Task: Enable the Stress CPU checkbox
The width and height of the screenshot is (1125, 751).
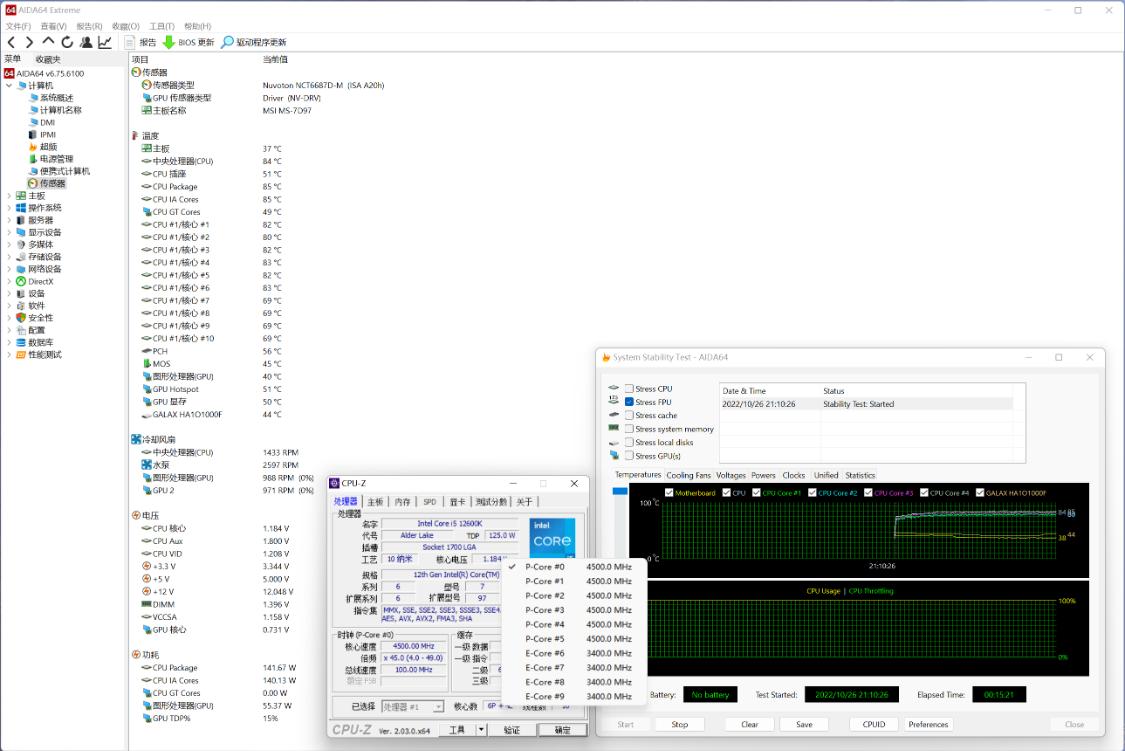Action: click(x=629, y=389)
